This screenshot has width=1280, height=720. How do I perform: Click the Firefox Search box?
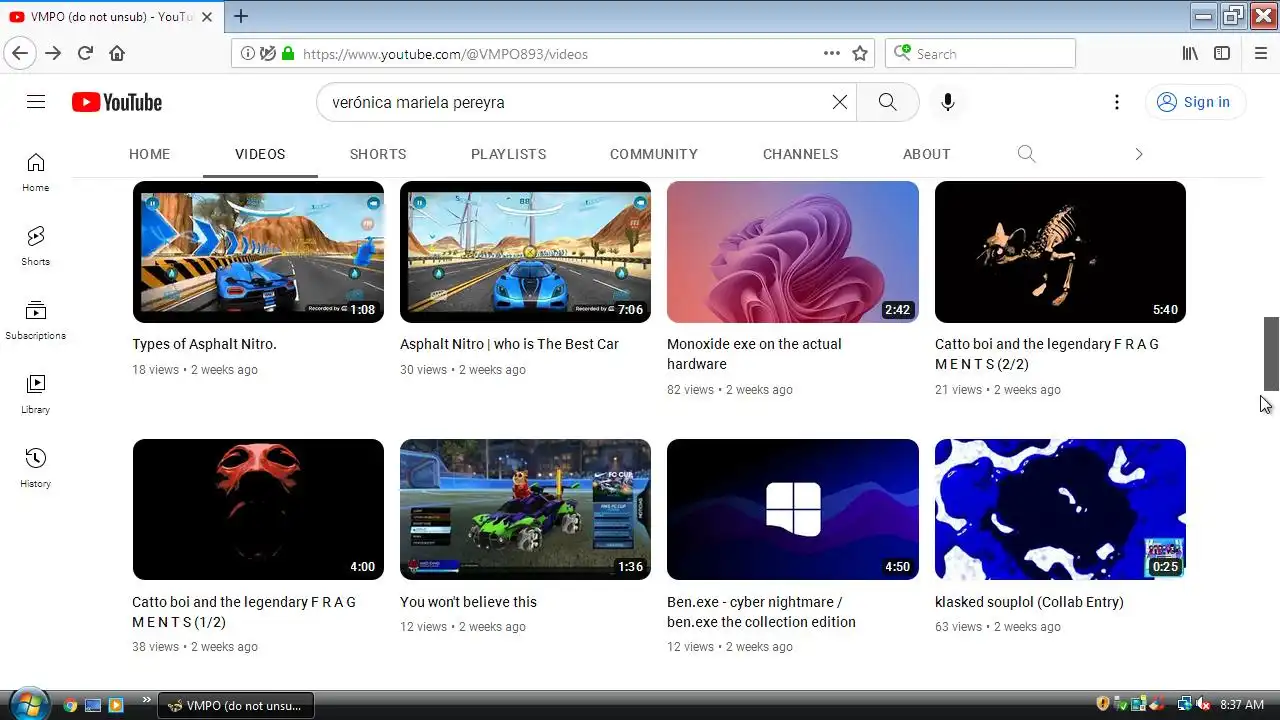click(x=980, y=53)
